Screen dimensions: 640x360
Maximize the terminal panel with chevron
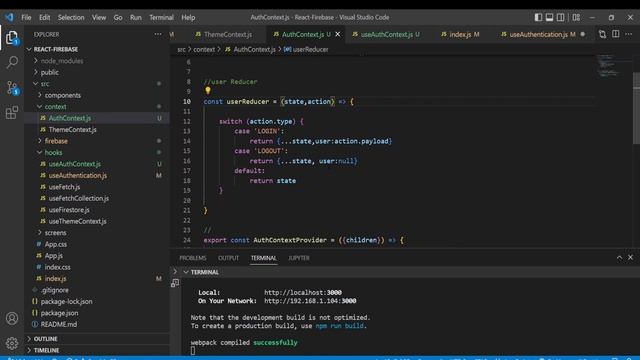(619, 257)
